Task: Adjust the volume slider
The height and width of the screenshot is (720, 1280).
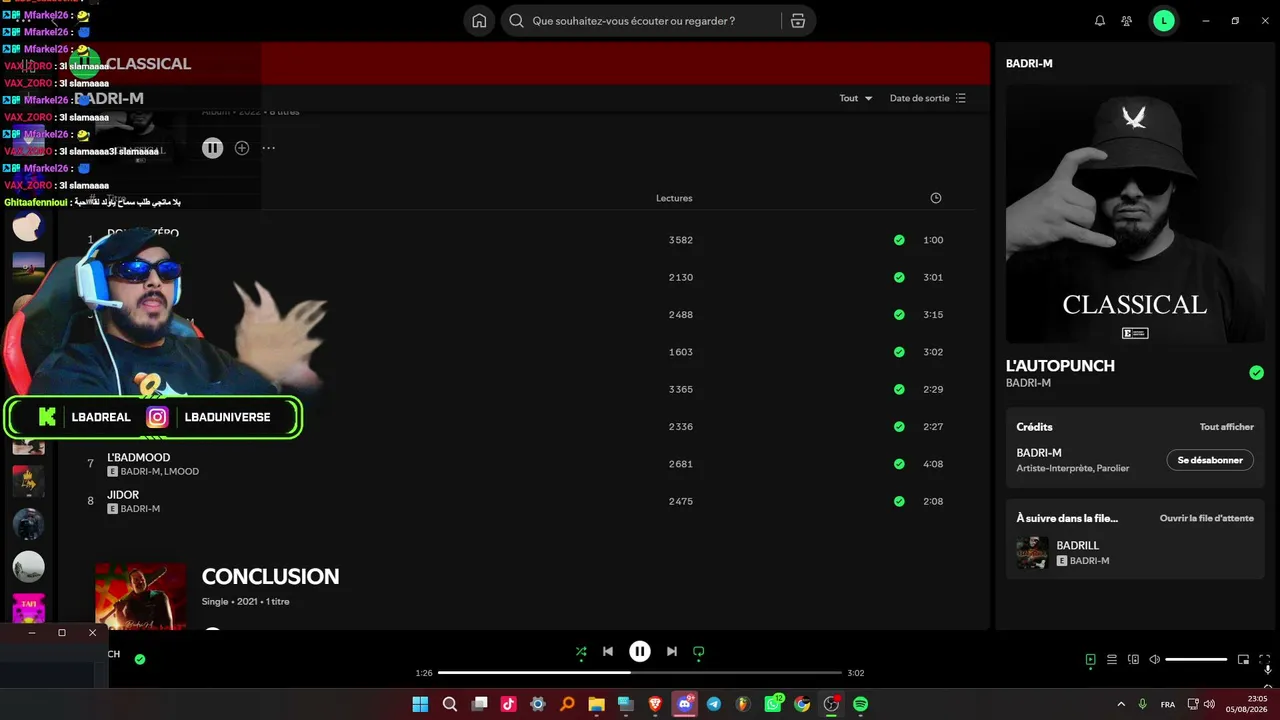Action: pyautogui.click(x=1196, y=660)
